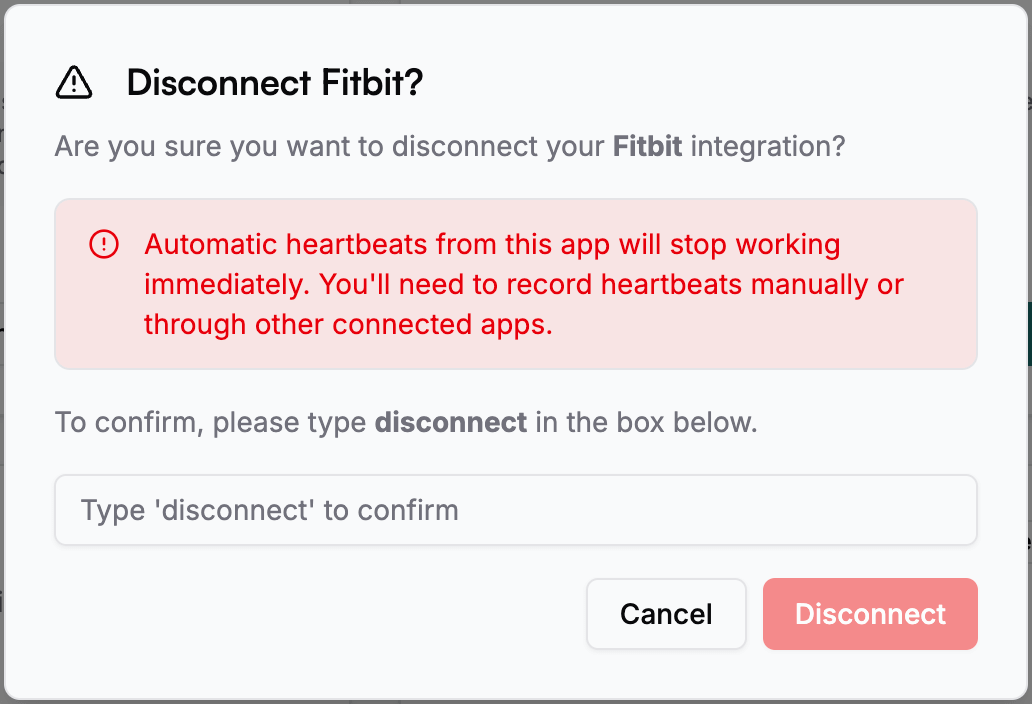Click the 'Disconnect Fitbit?' dialog title
Screen dimensions: 1032x704
[x=275, y=83]
